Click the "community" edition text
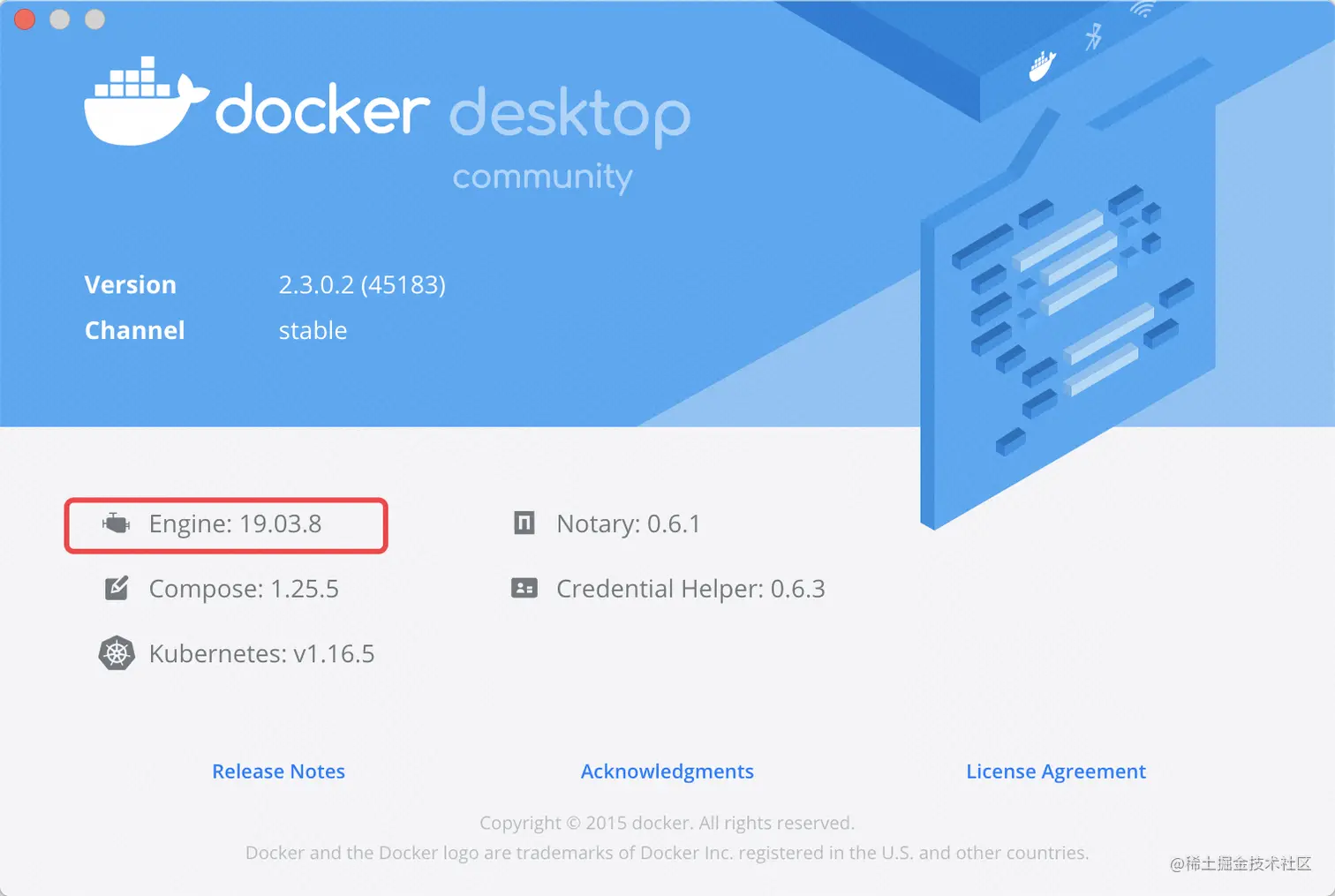This screenshot has height=896, width=1335. point(543,177)
